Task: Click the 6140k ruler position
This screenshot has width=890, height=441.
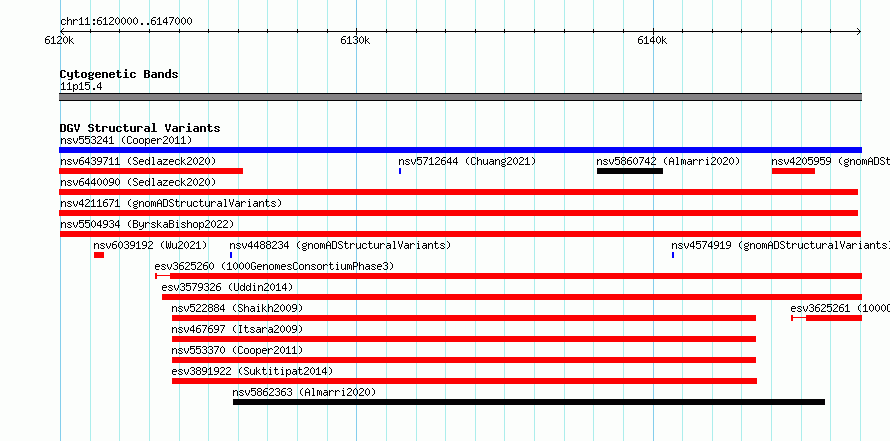Action: [652, 40]
